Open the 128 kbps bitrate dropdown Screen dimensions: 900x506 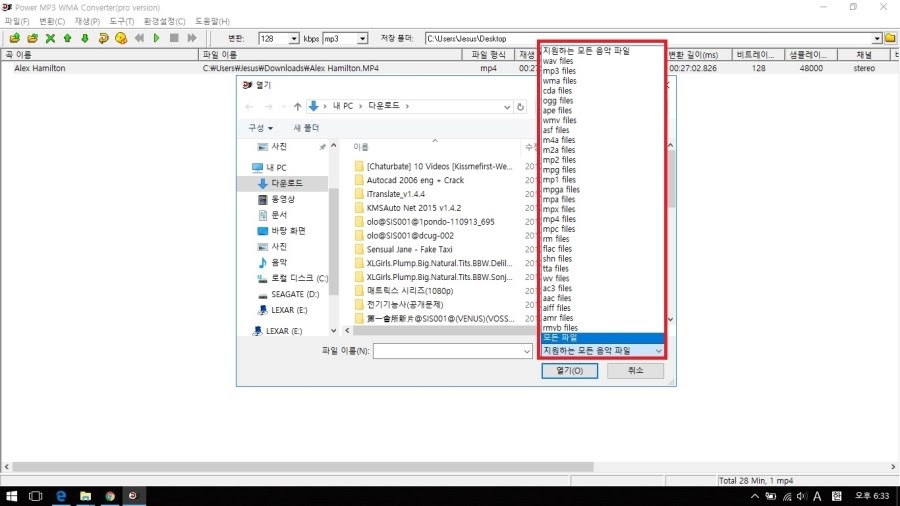coord(293,38)
